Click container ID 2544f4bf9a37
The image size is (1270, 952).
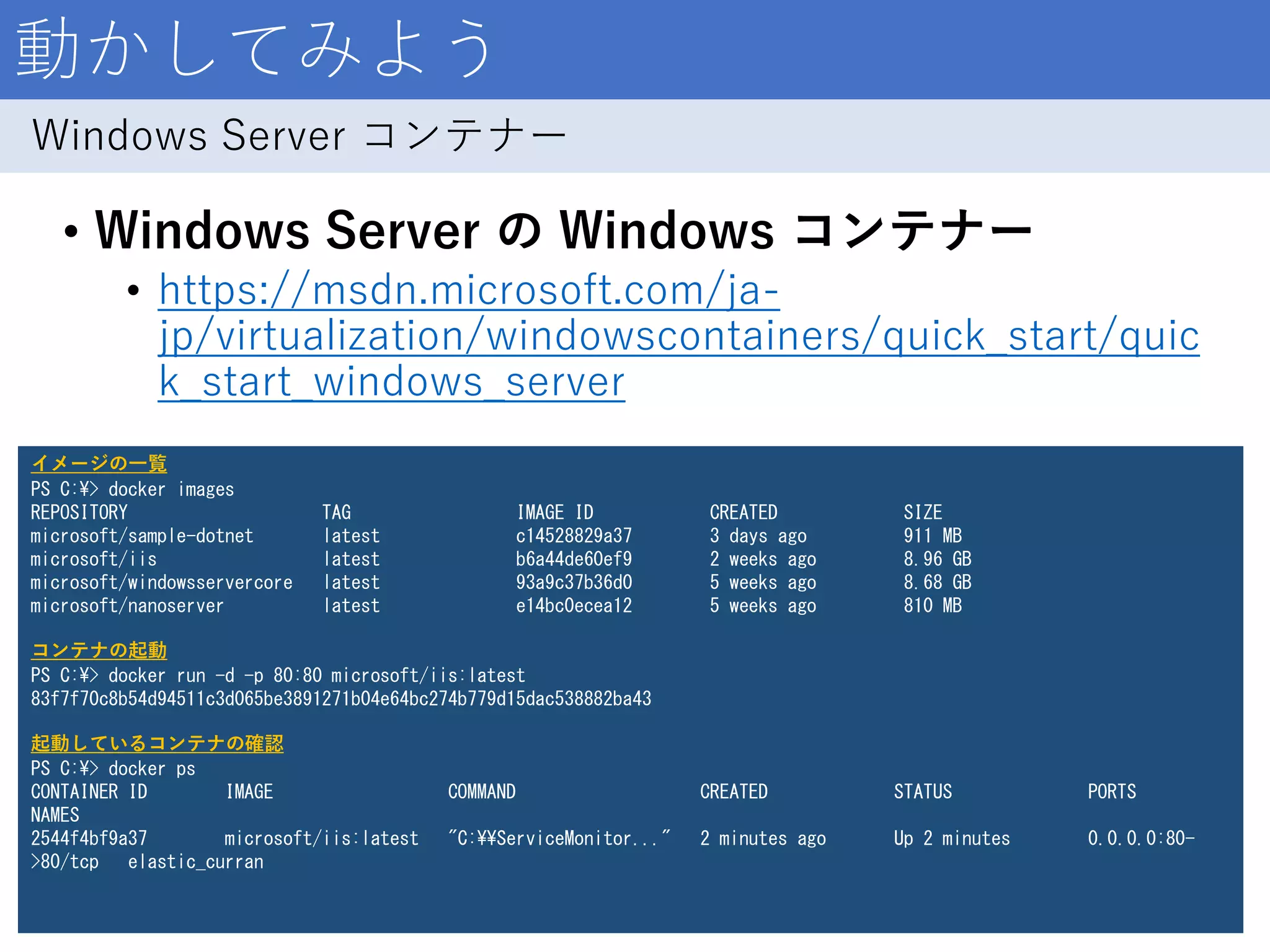[89, 838]
